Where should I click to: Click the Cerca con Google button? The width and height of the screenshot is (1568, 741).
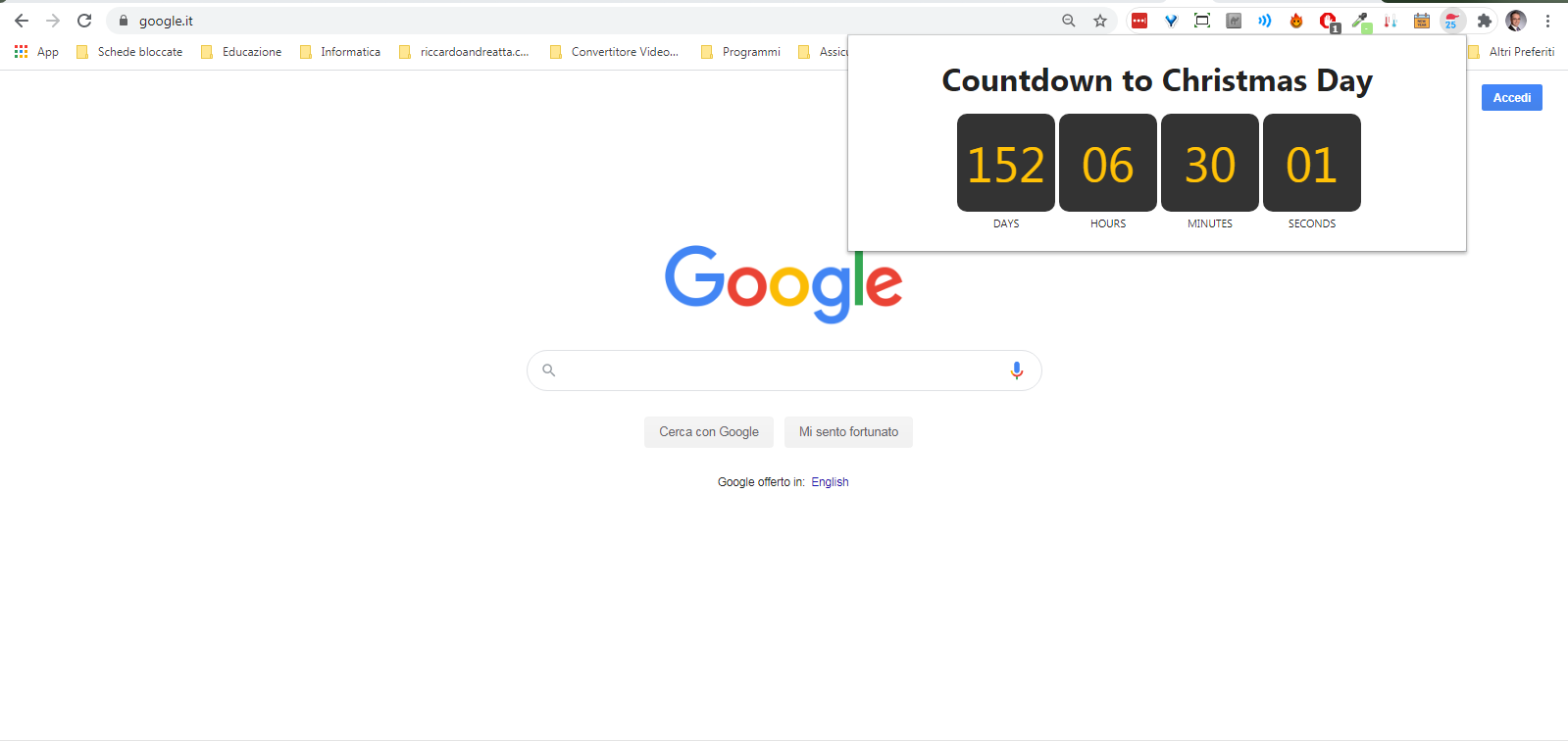pos(709,432)
